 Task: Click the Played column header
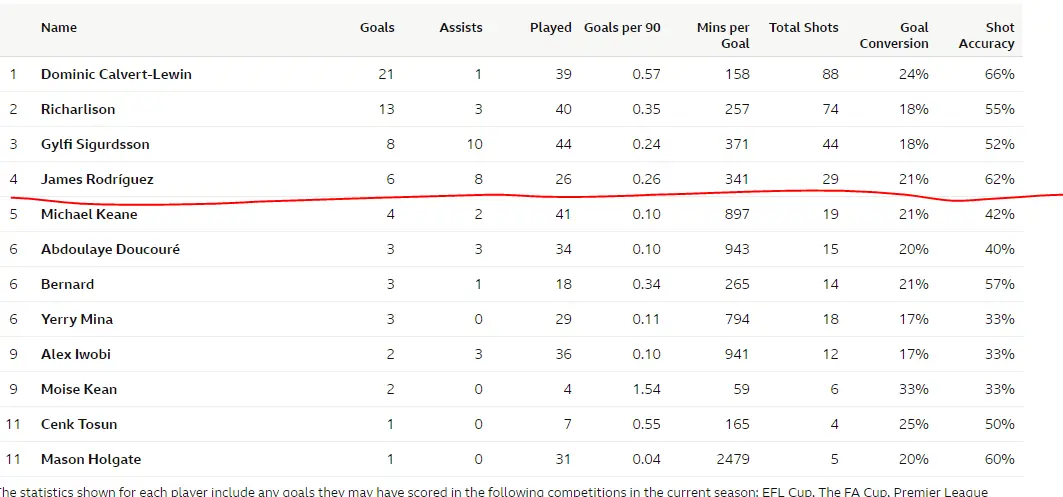(x=550, y=28)
